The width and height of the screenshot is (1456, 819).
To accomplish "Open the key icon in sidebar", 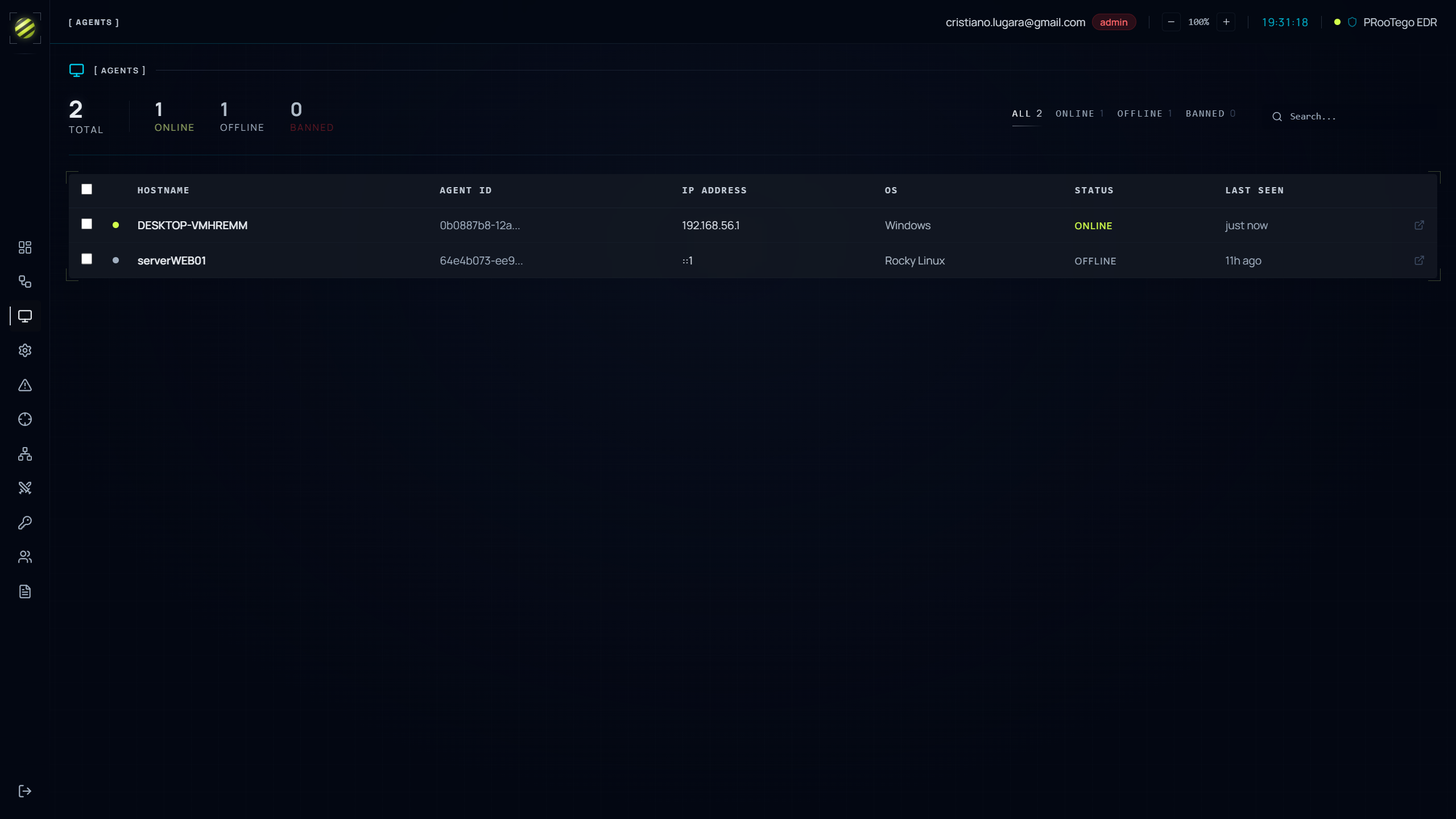I will 25,523.
